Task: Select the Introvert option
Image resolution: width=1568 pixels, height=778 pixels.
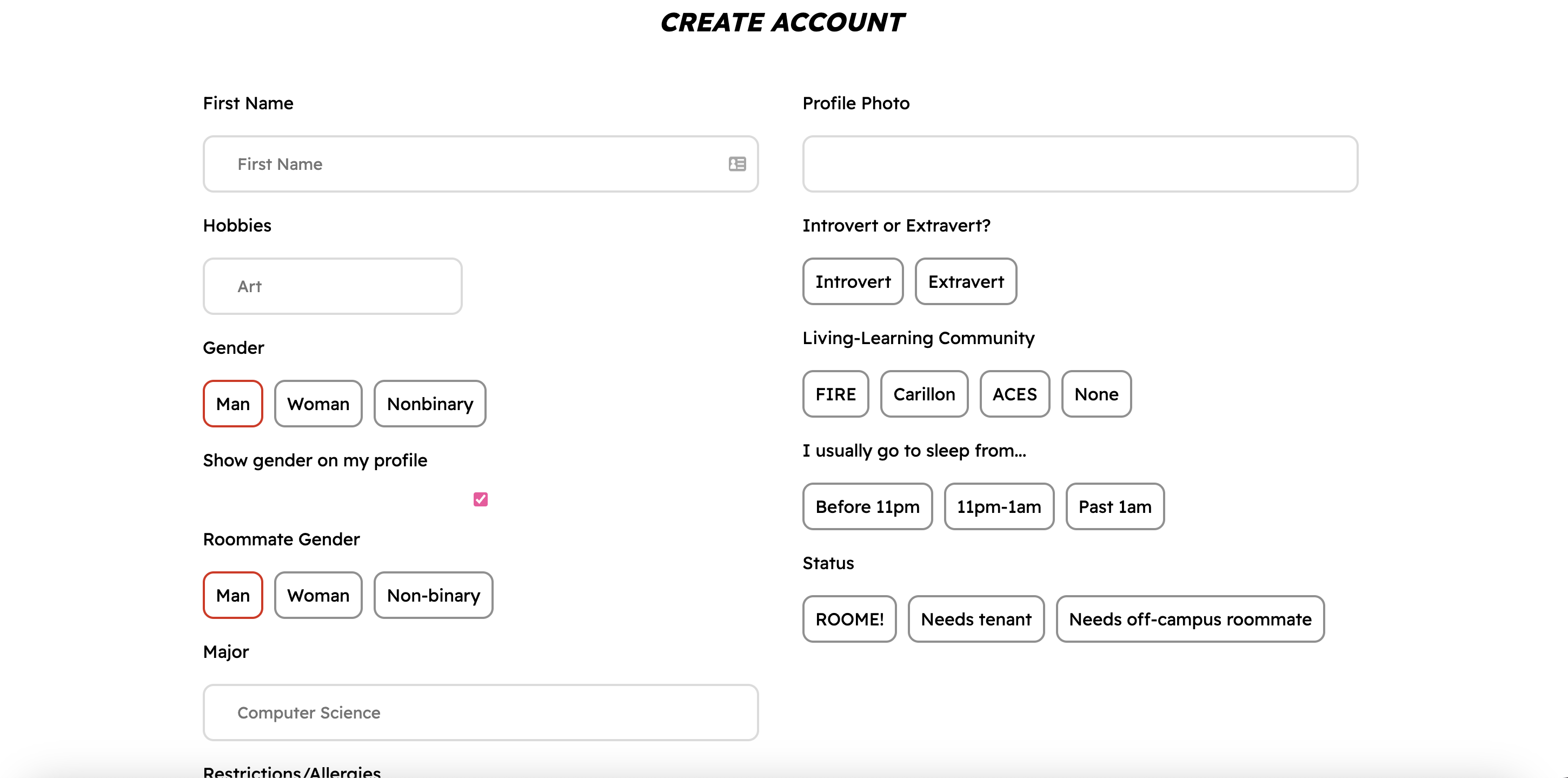Action: 852,281
